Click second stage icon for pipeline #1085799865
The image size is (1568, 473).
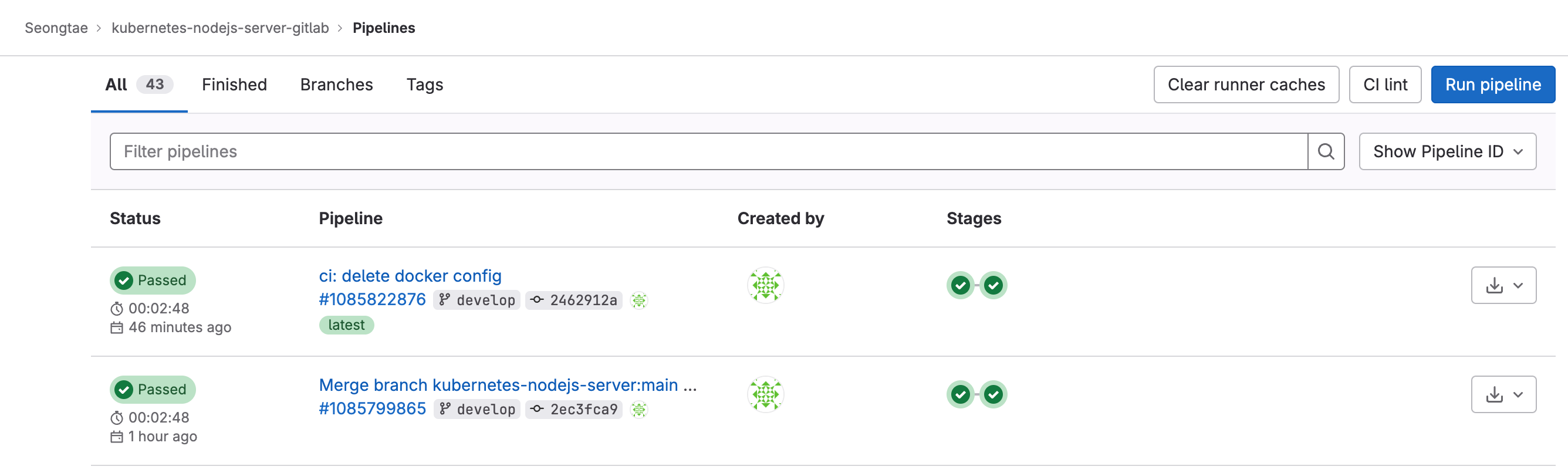[x=993, y=394]
